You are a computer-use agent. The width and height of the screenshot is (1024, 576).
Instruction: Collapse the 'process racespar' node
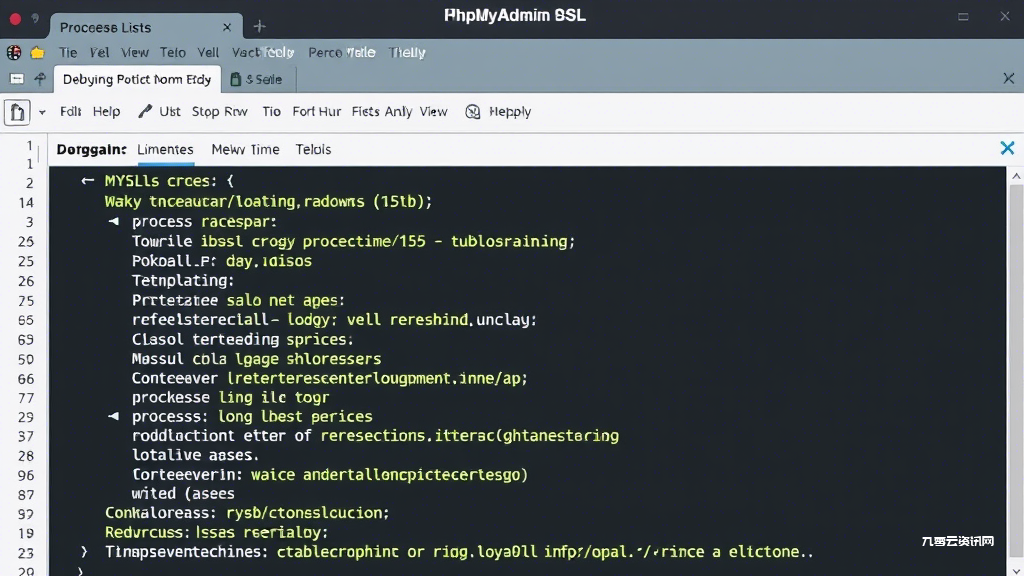[114, 221]
